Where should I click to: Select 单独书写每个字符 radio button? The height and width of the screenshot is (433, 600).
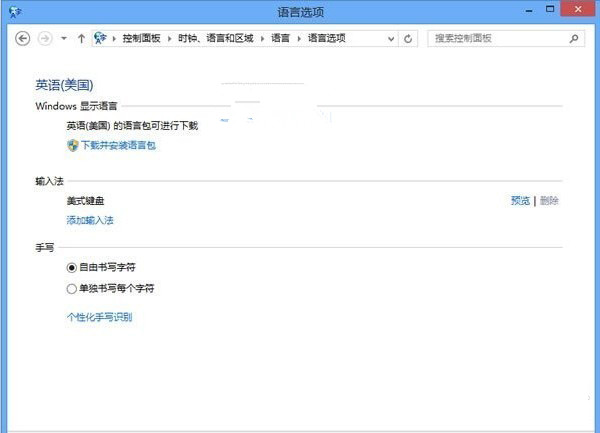point(72,288)
